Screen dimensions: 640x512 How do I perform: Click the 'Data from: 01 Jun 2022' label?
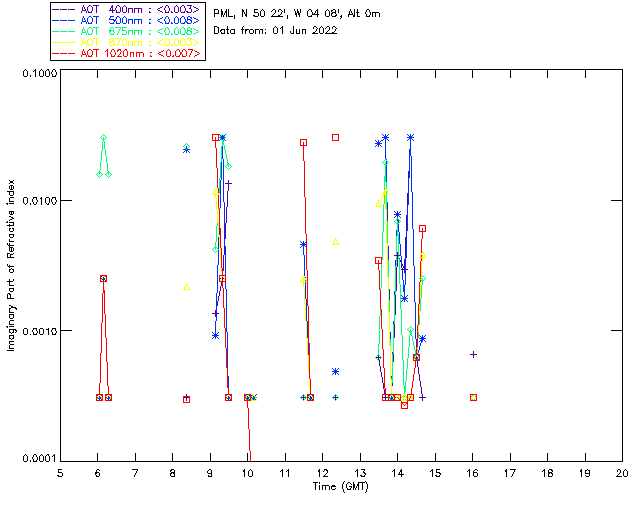275,31
